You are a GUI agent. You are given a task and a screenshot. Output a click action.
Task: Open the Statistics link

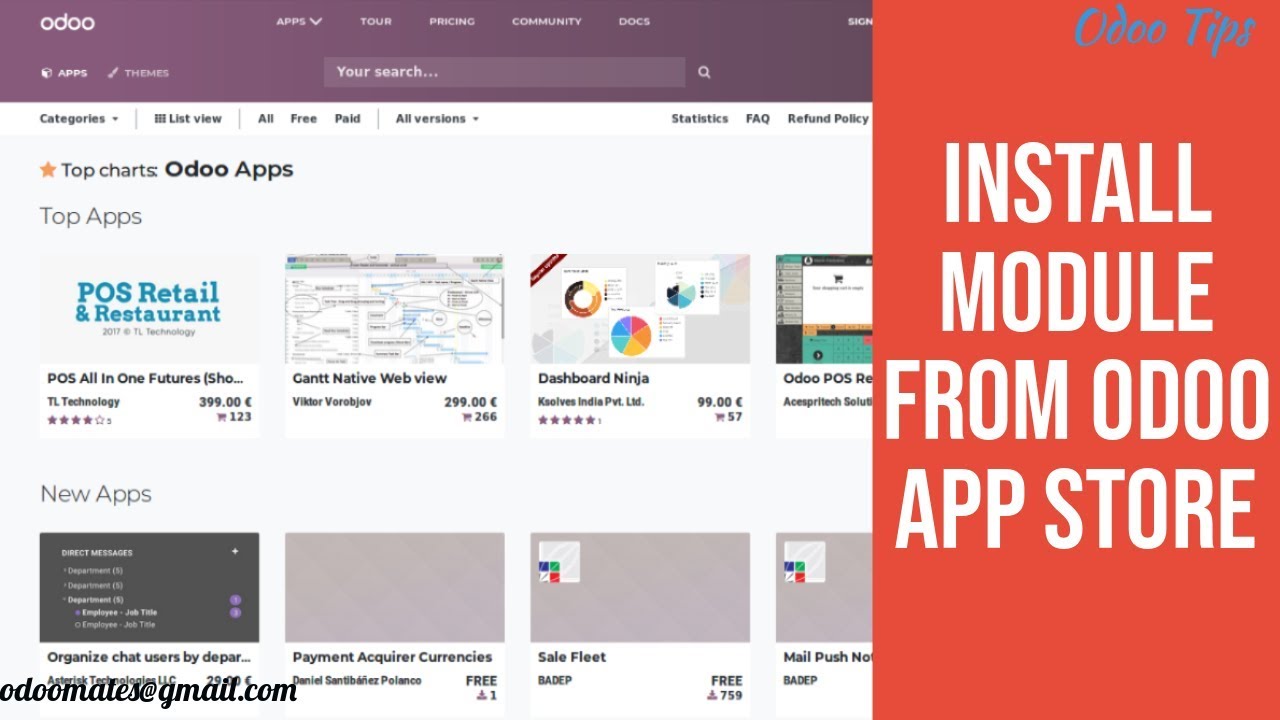click(699, 118)
